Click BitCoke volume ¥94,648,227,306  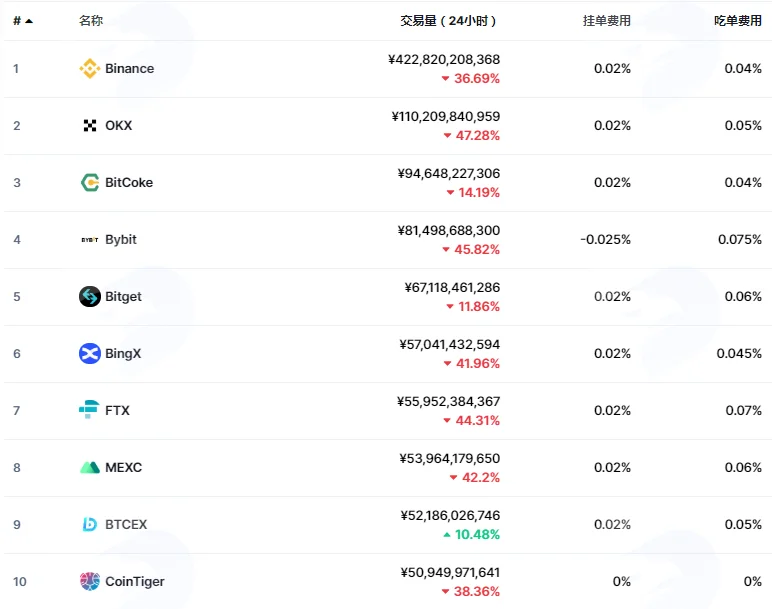(x=449, y=174)
